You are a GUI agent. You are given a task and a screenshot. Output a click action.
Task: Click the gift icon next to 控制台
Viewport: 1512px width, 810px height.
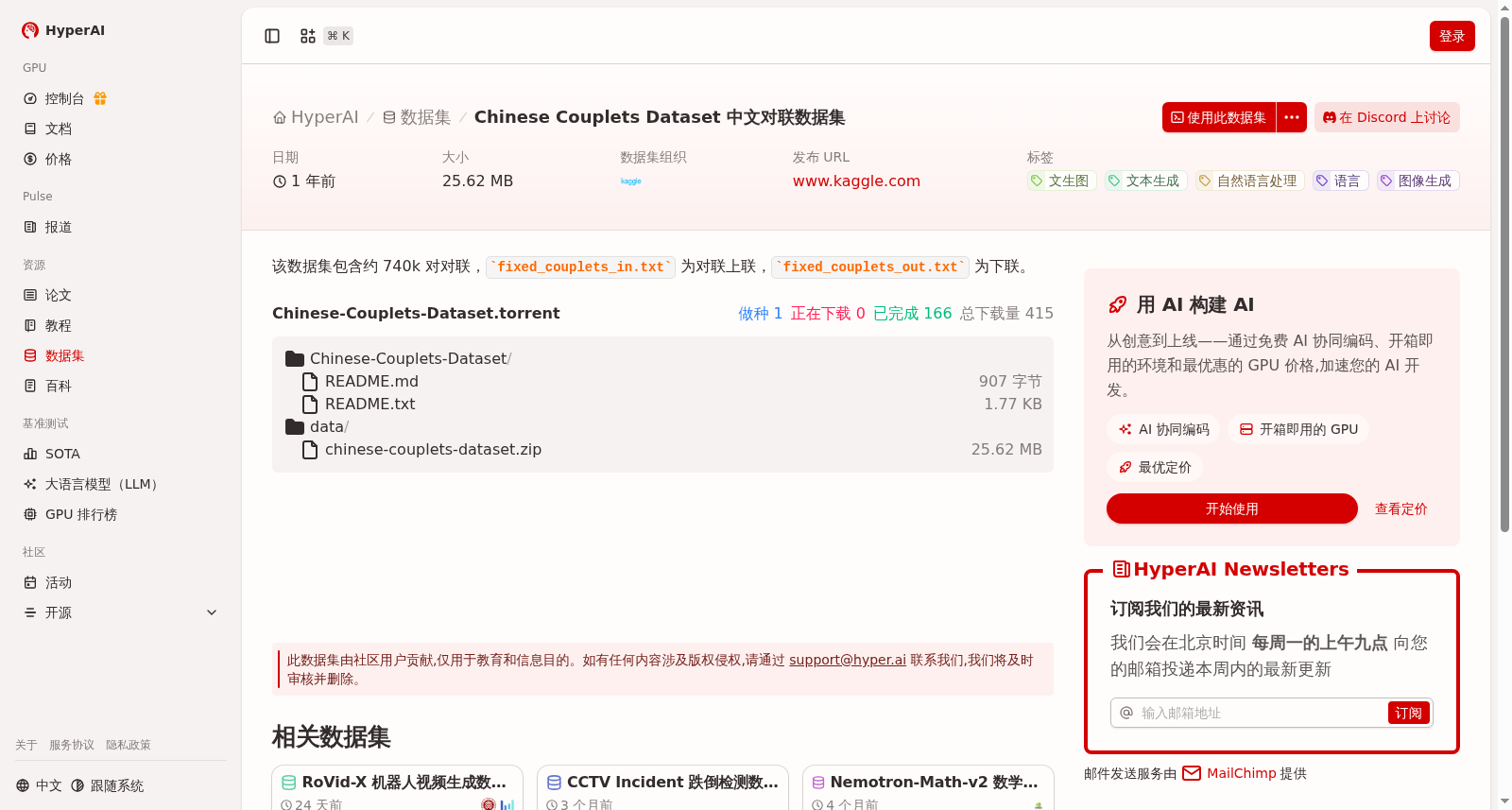100,98
